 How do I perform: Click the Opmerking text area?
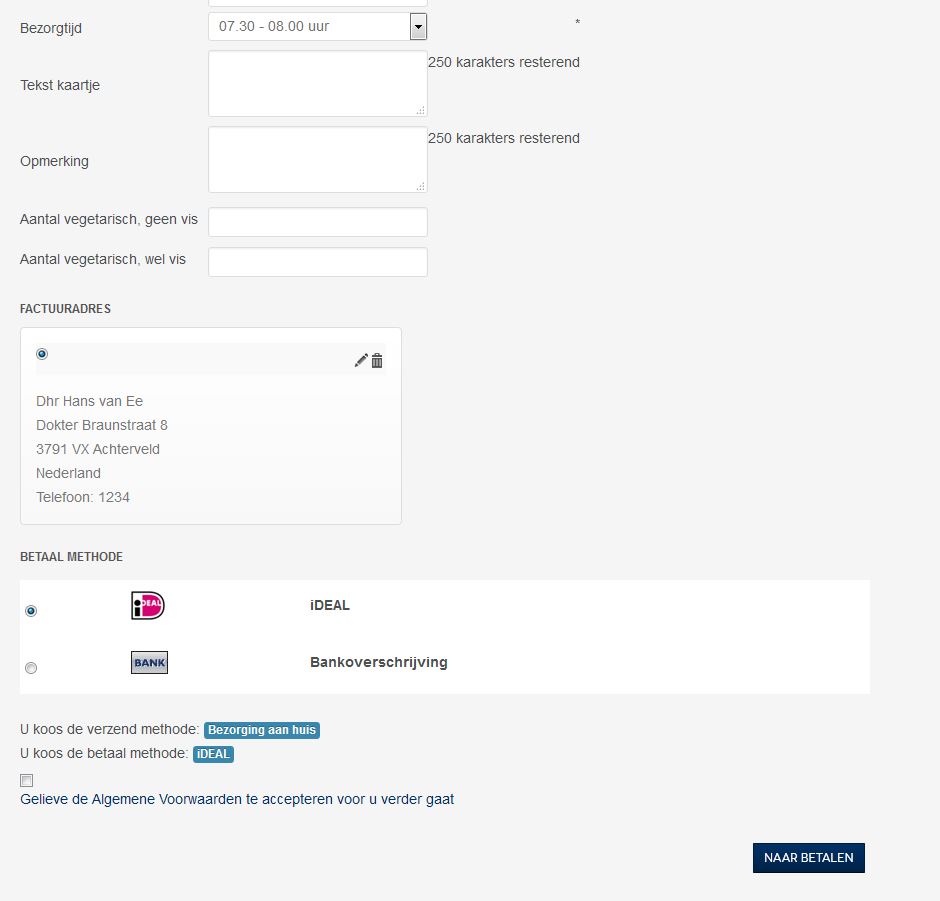317,160
